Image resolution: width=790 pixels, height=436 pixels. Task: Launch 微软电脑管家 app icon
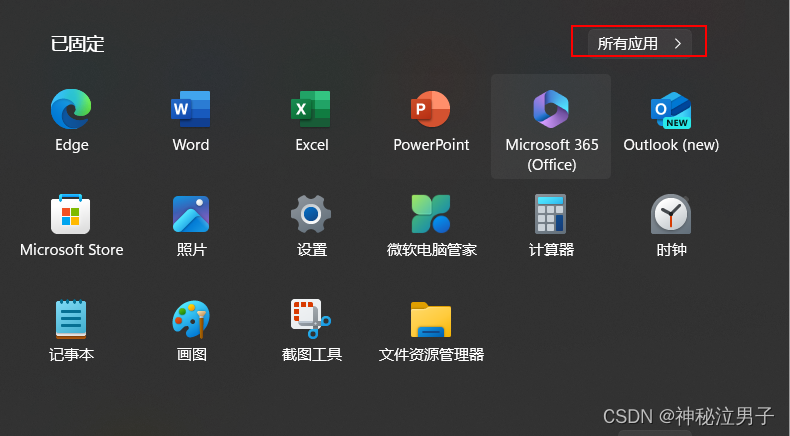(431, 214)
